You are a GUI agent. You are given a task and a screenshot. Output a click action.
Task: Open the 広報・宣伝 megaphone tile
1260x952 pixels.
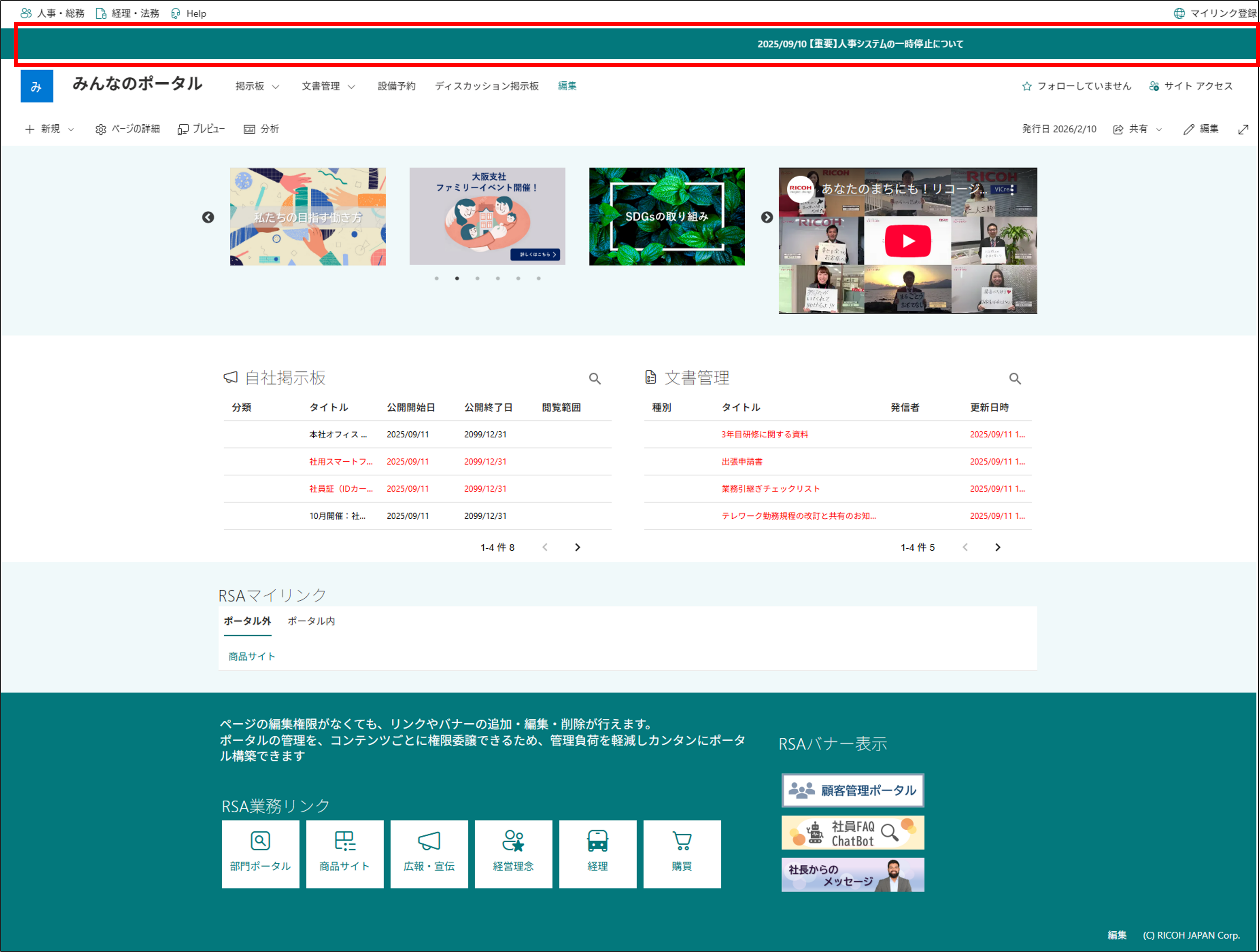(x=429, y=854)
